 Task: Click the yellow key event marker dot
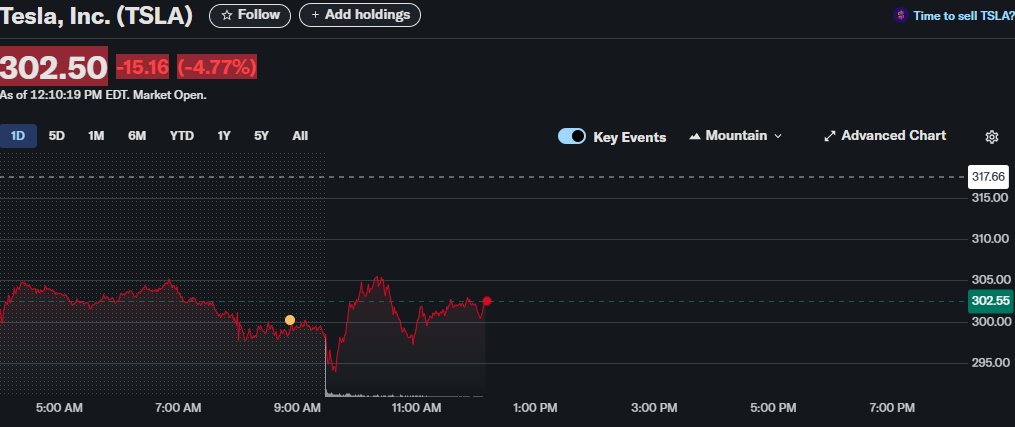click(290, 320)
